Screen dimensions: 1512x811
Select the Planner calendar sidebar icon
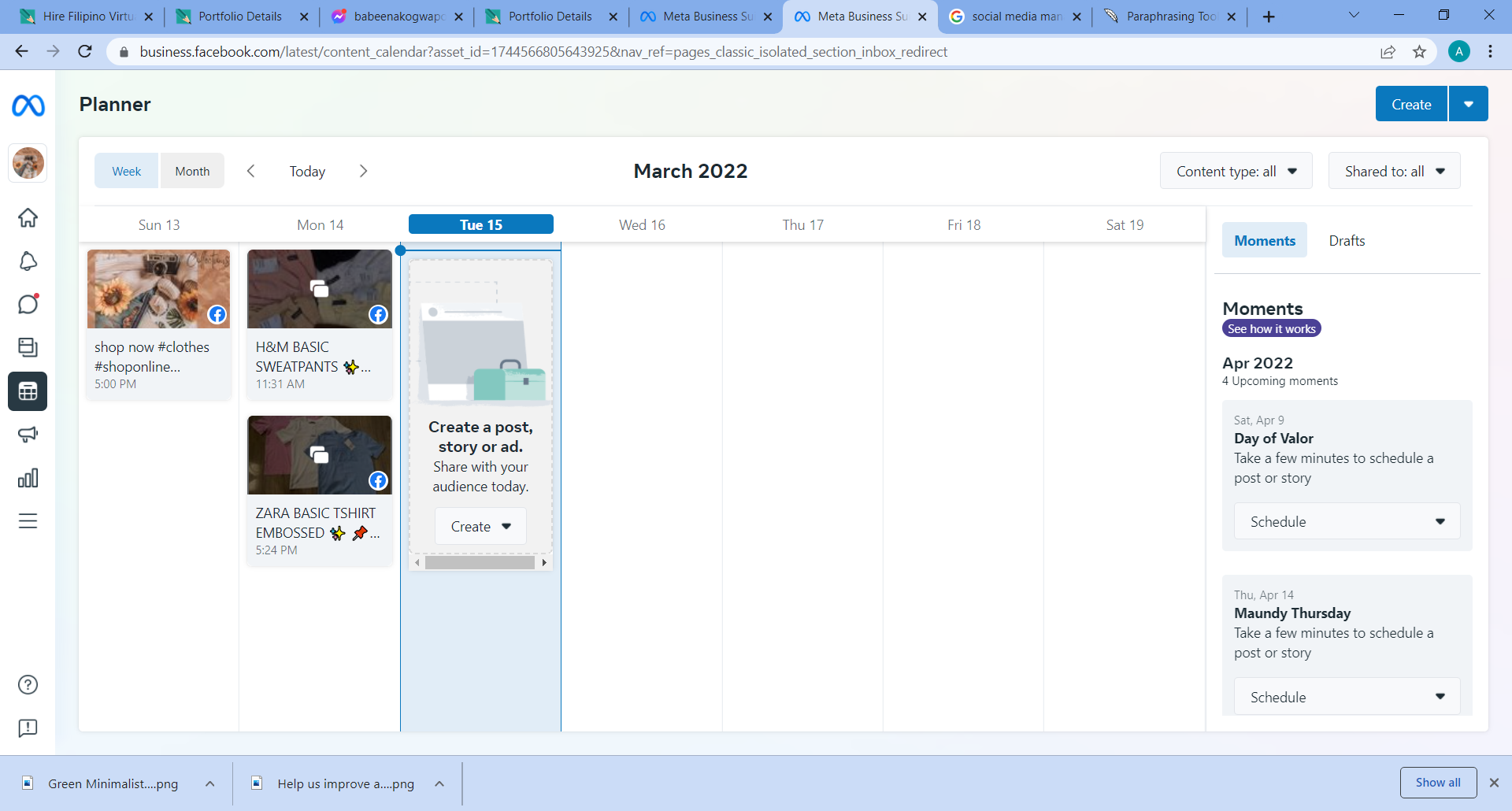pos(28,391)
